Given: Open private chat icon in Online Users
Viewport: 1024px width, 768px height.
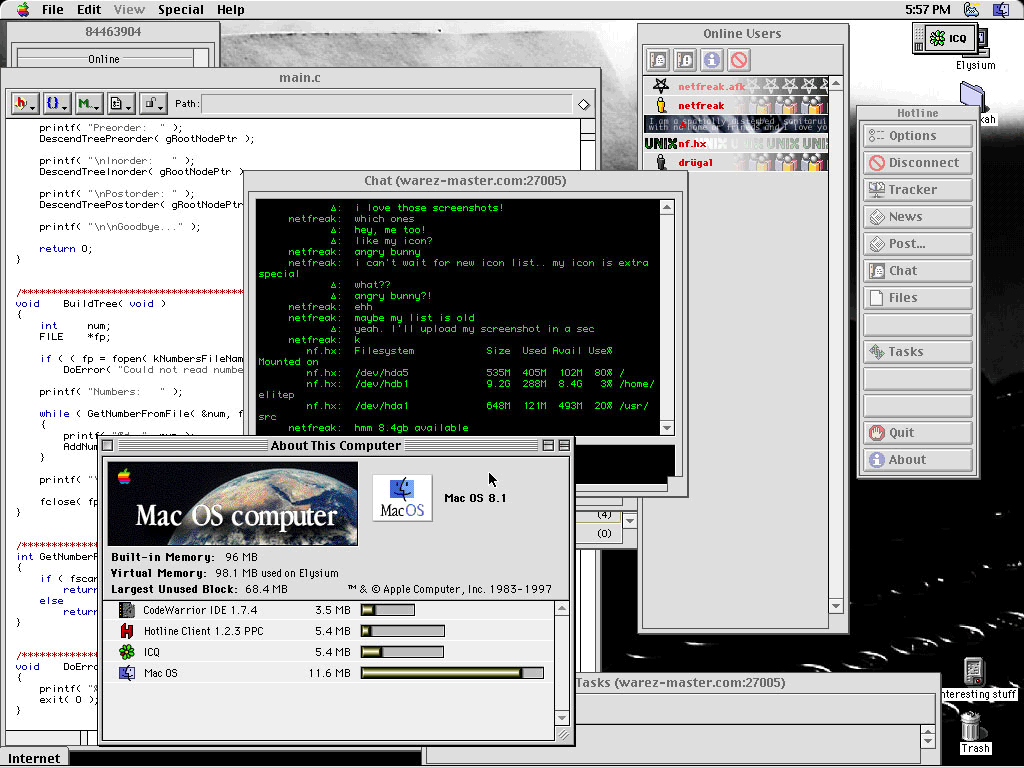Looking at the screenshot, I should pyautogui.click(x=658, y=60).
